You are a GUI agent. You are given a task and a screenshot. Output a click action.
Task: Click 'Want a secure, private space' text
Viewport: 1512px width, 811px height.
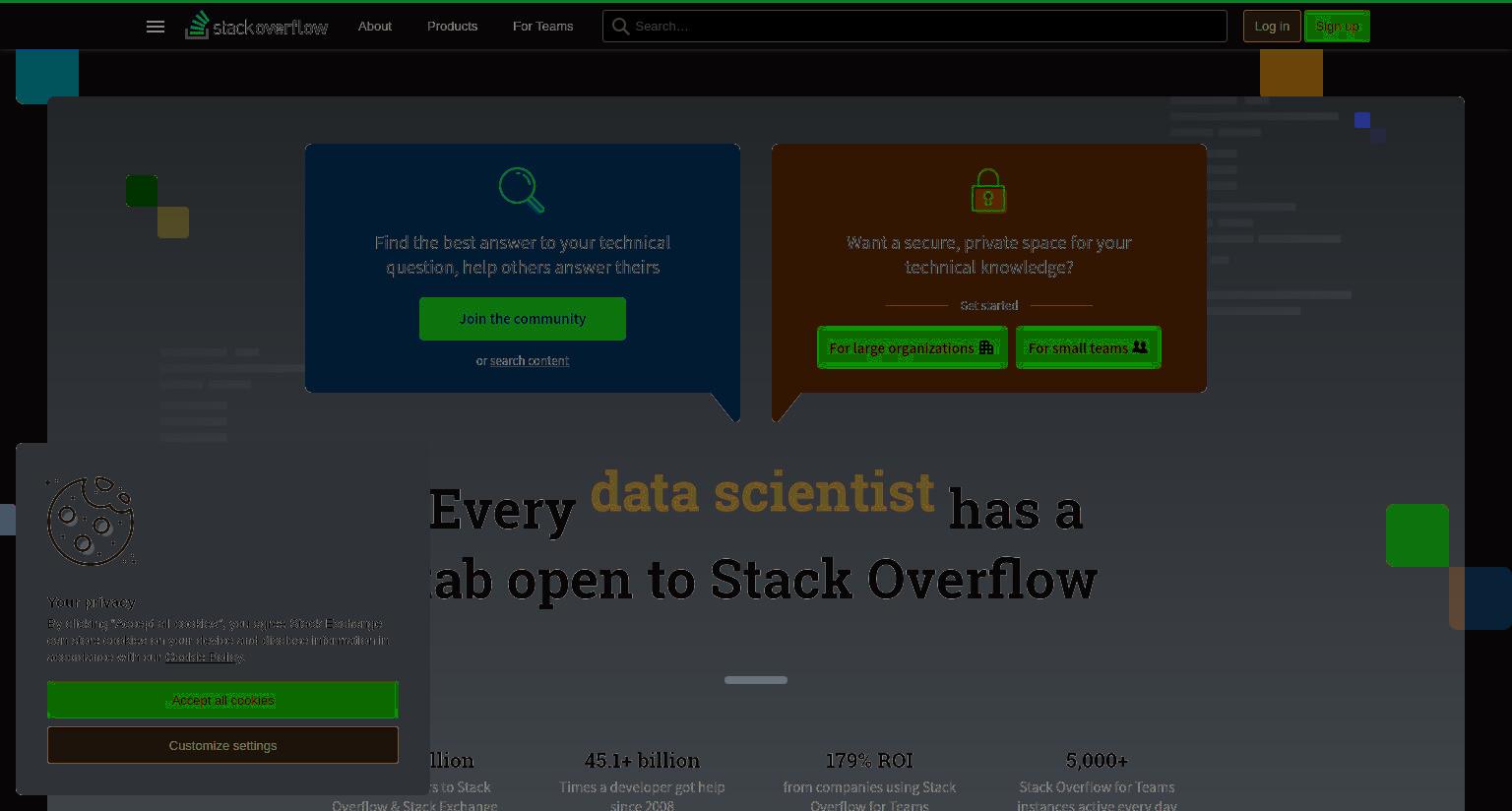[x=989, y=255]
